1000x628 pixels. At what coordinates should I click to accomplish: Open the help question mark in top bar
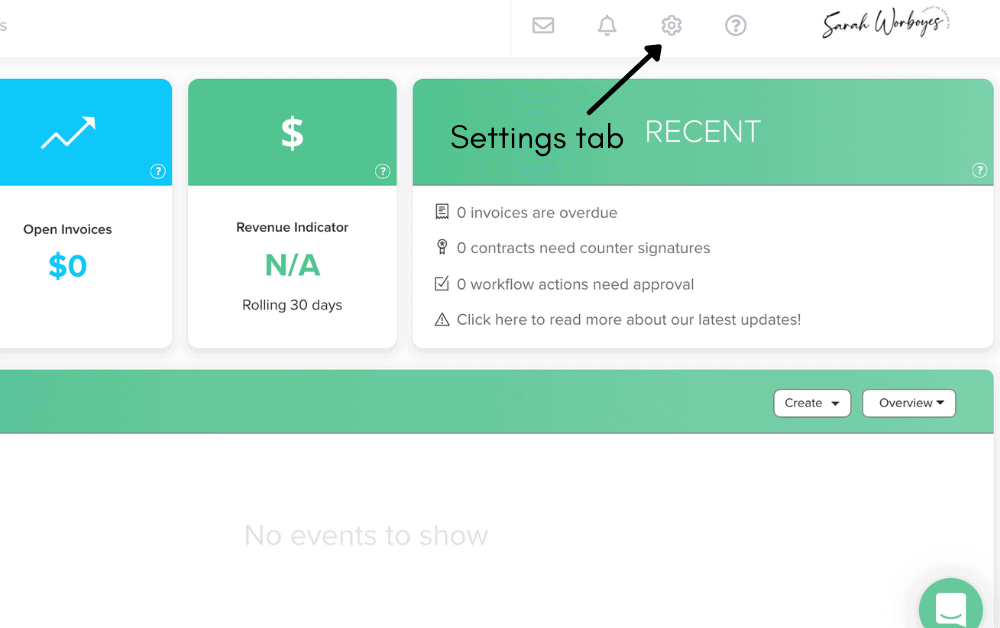click(735, 26)
